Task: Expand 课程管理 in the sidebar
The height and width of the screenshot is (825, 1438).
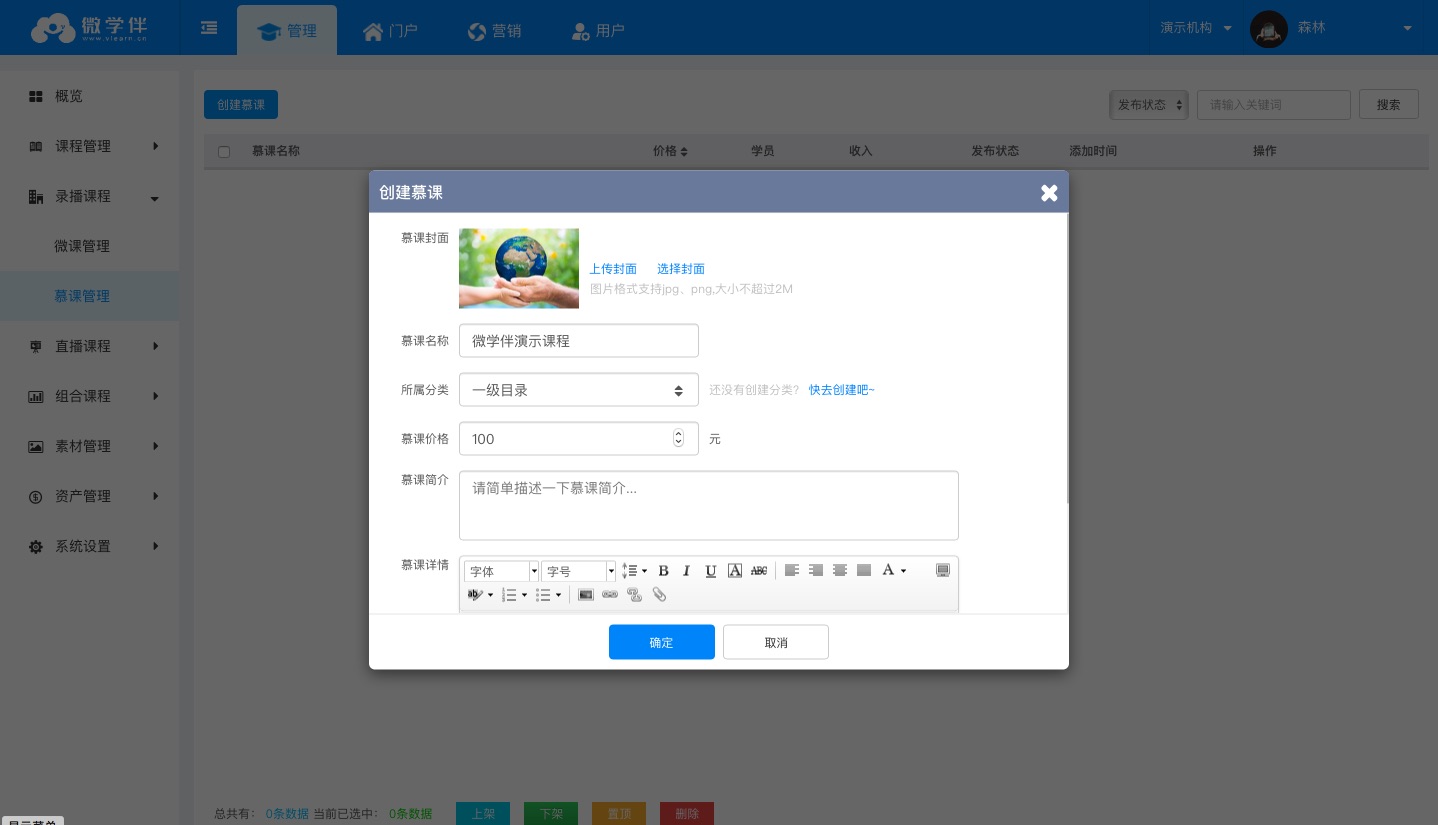Action: click(89, 146)
